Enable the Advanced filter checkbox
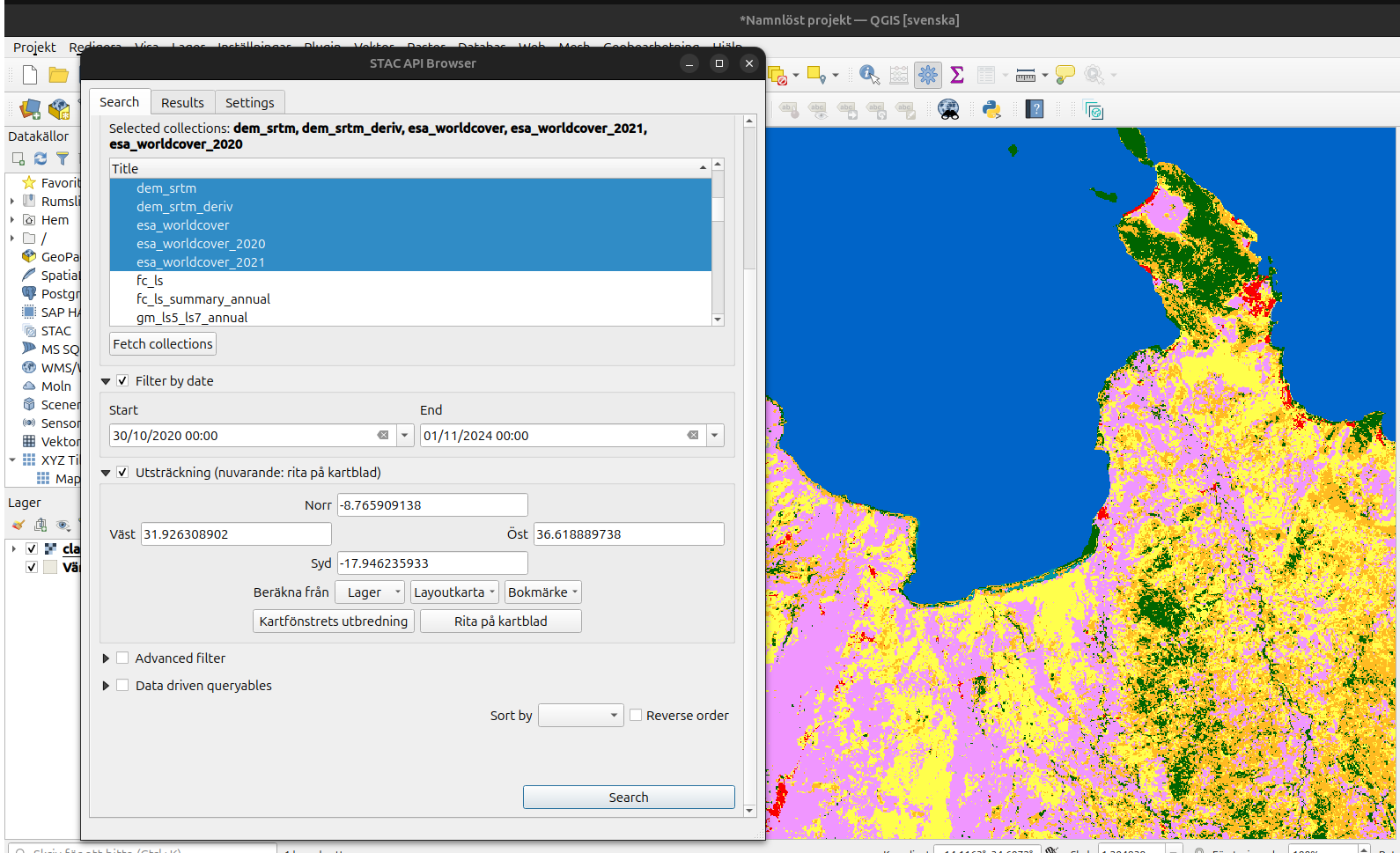Viewport: 1400px width, 853px height. click(x=122, y=658)
